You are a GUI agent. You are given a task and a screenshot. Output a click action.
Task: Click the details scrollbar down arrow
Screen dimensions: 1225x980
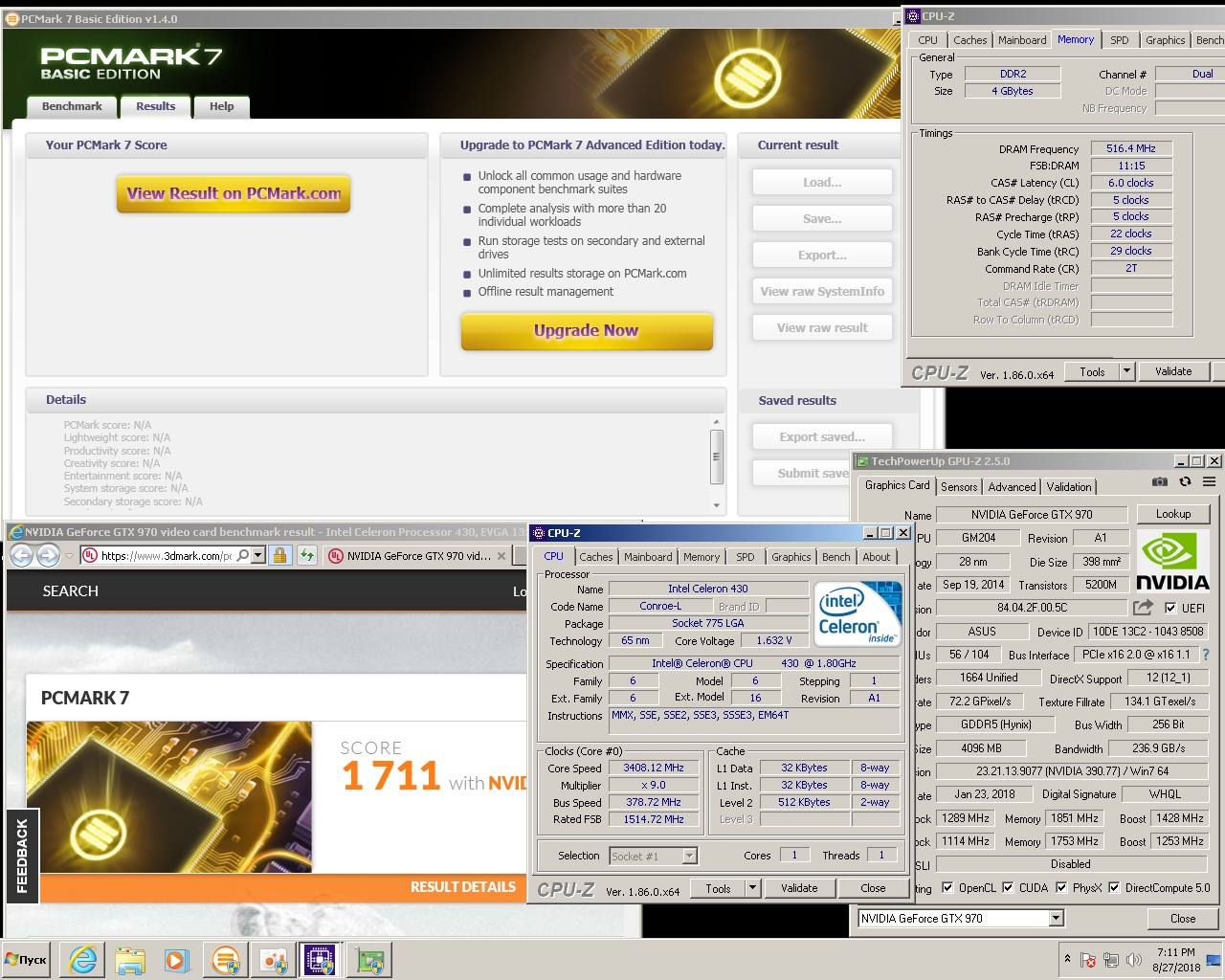coord(717,505)
